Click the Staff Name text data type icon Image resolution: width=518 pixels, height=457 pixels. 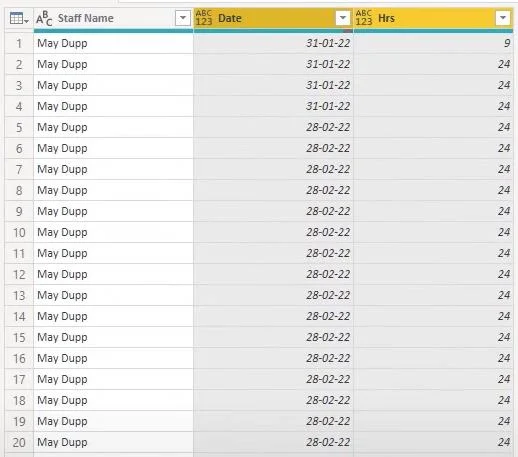[x=44, y=18]
